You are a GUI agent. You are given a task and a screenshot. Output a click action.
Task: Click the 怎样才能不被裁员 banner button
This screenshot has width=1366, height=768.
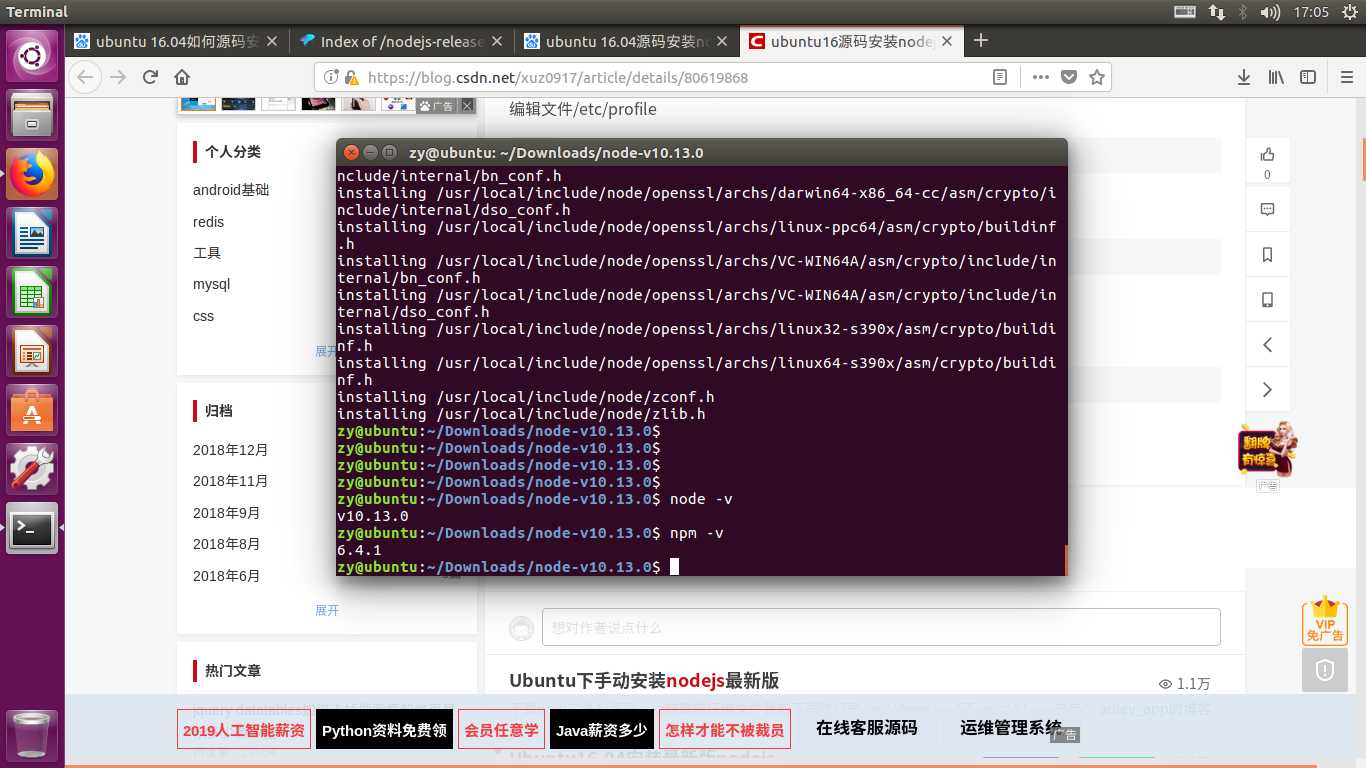click(x=725, y=730)
